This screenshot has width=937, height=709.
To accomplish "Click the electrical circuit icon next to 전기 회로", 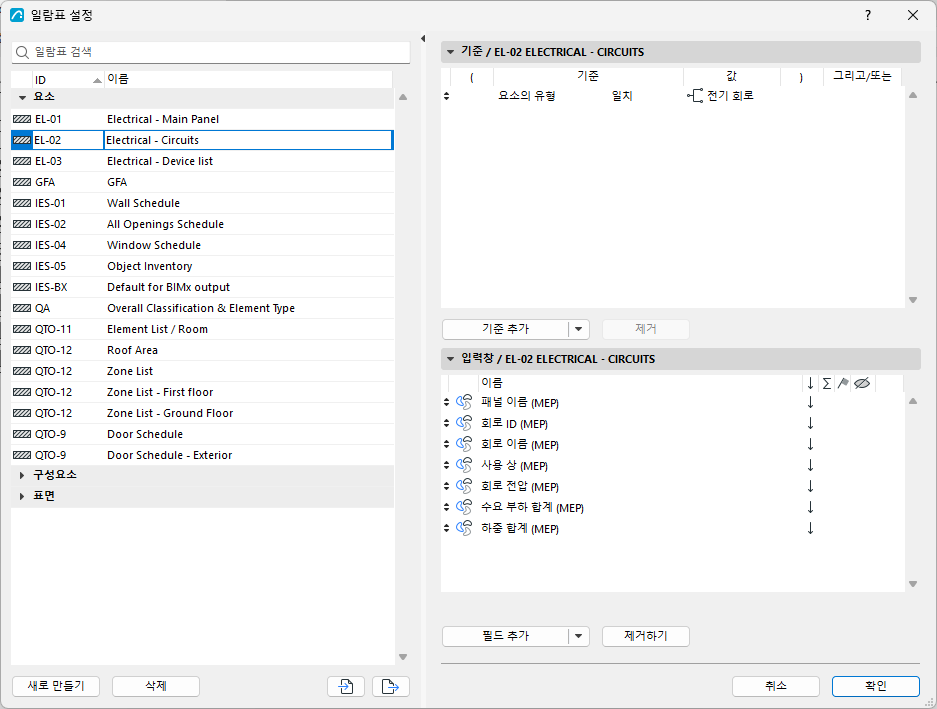I will pos(695,96).
